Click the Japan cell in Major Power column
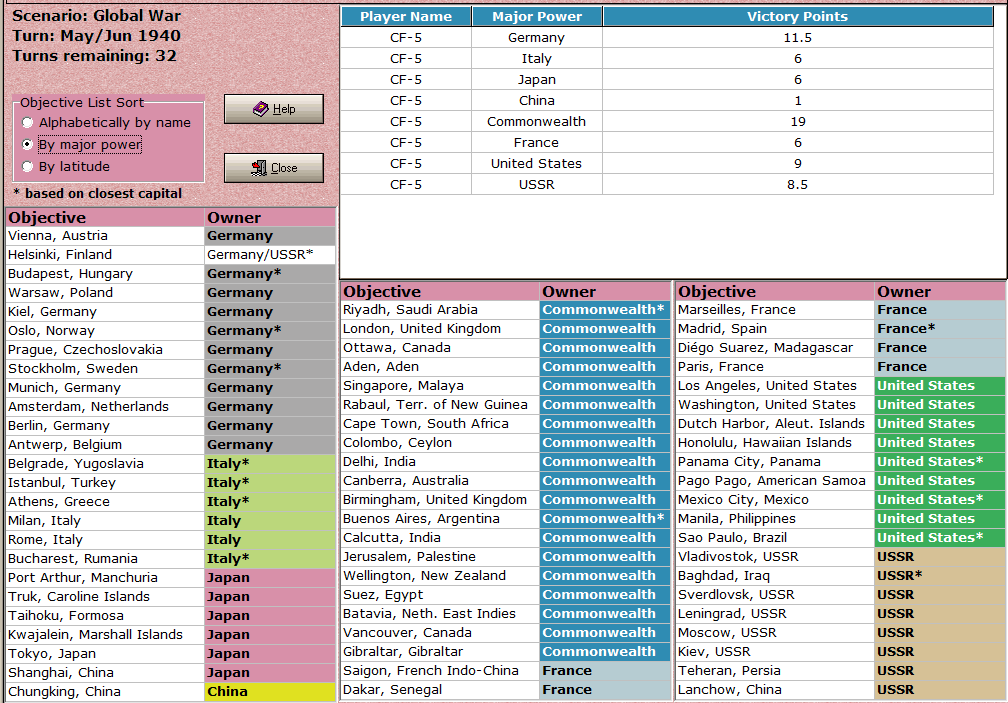The height and width of the screenshot is (703, 1008). point(537,80)
